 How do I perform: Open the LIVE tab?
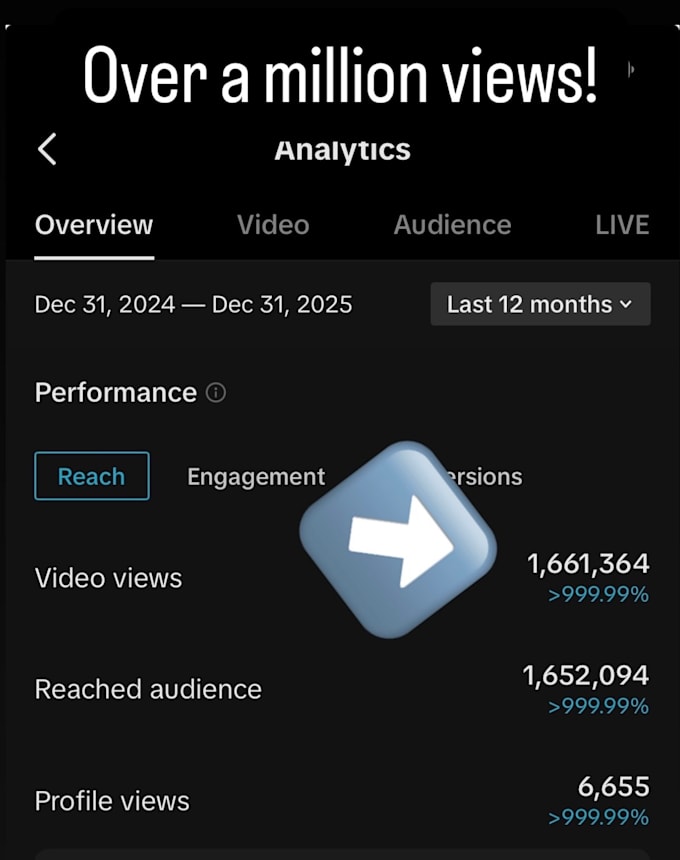(622, 225)
